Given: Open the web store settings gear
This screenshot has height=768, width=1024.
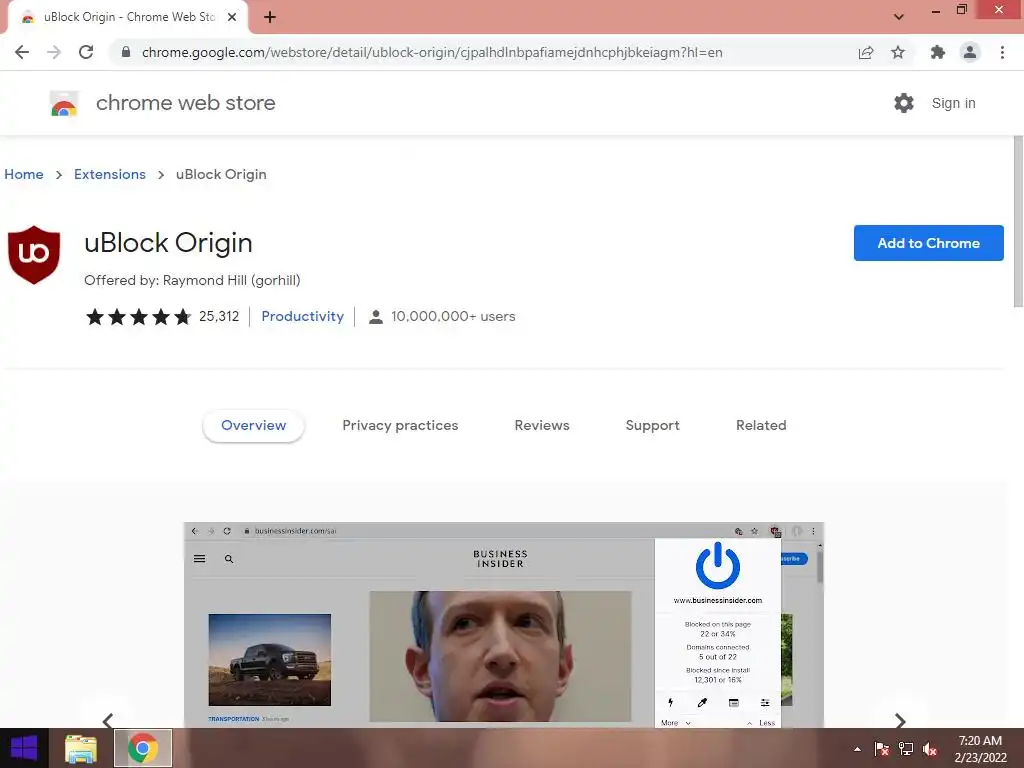Looking at the screenshot, I should [x=904, y=103].
